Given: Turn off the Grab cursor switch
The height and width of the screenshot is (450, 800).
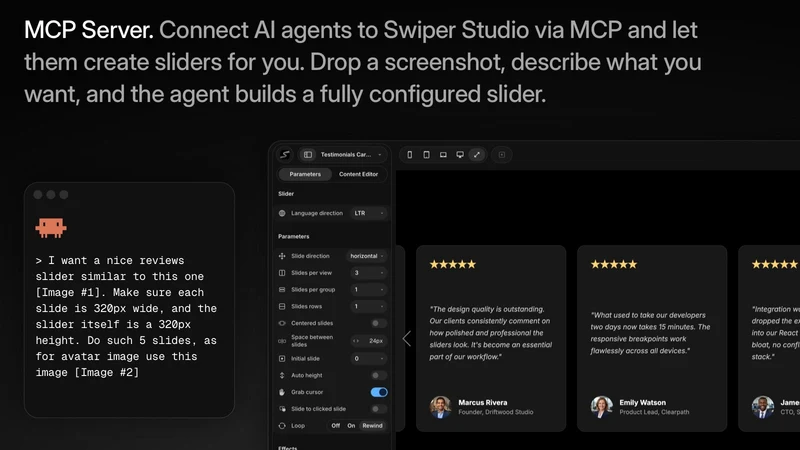Looking at the screenshot, I should pos(379,392).
